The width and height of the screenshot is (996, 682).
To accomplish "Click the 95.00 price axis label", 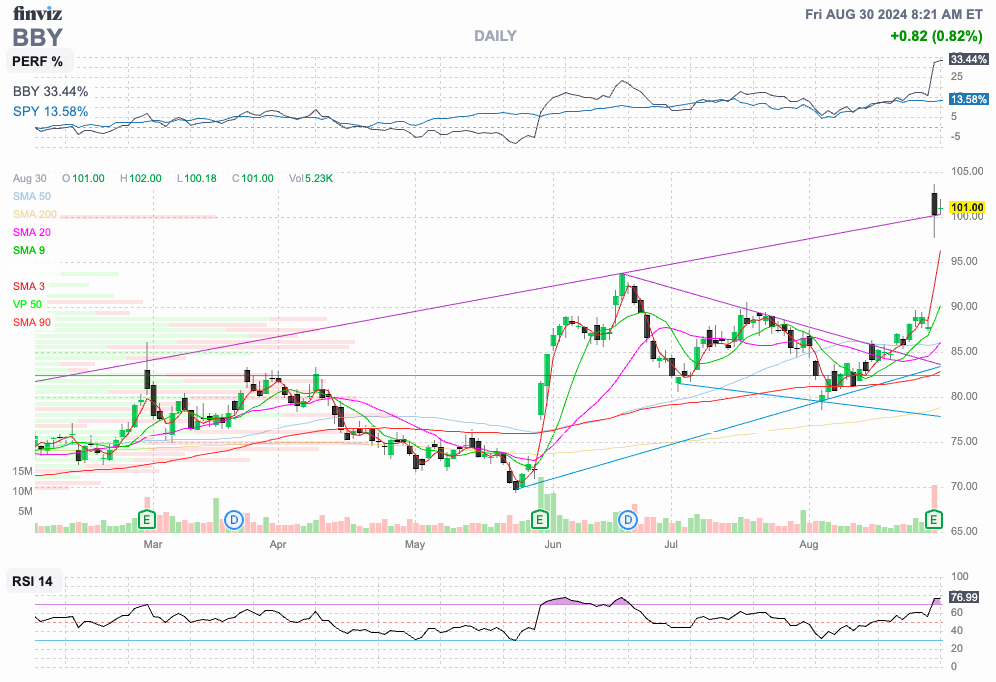I will (x=964, y=261).
